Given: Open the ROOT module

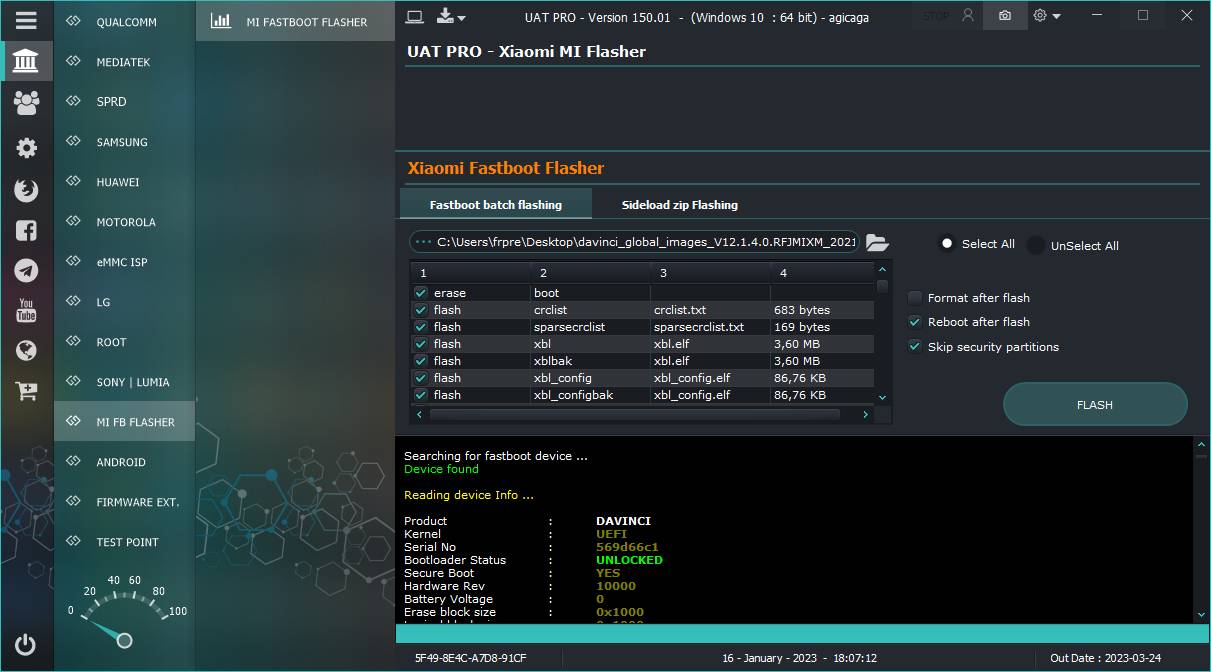Looking at the screenshot, I should tap(125, 342).
